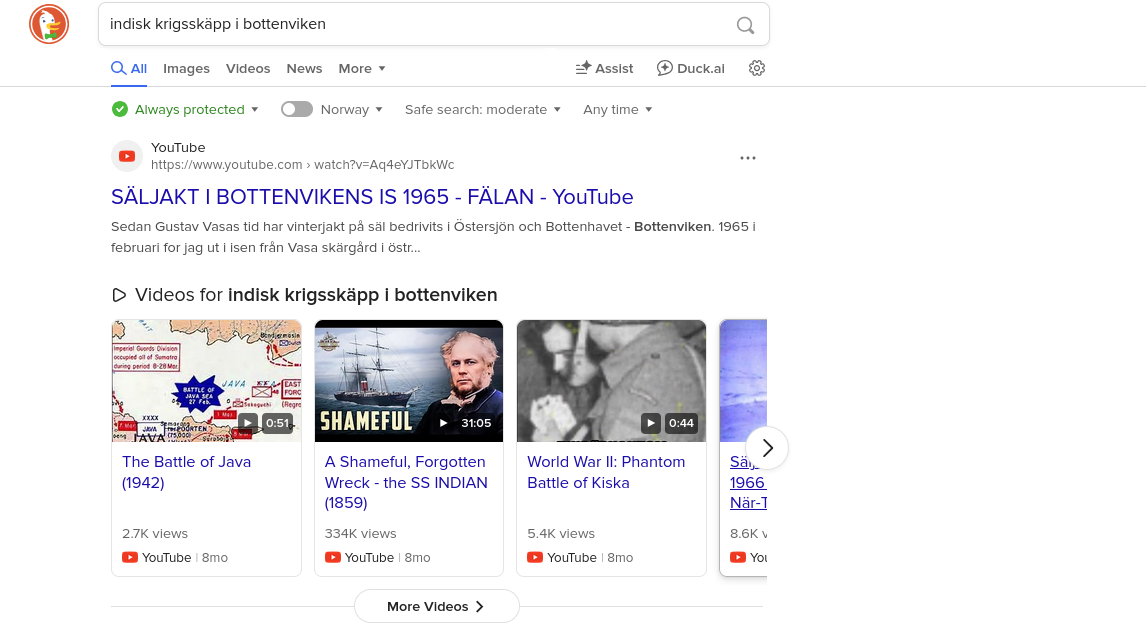
Task: Switch to the Images tab
Action: click(x=186, y=68)
